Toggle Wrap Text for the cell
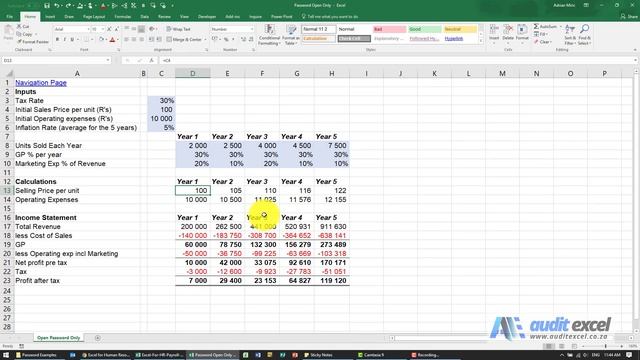The image size is (640, 360). [178, 29]
